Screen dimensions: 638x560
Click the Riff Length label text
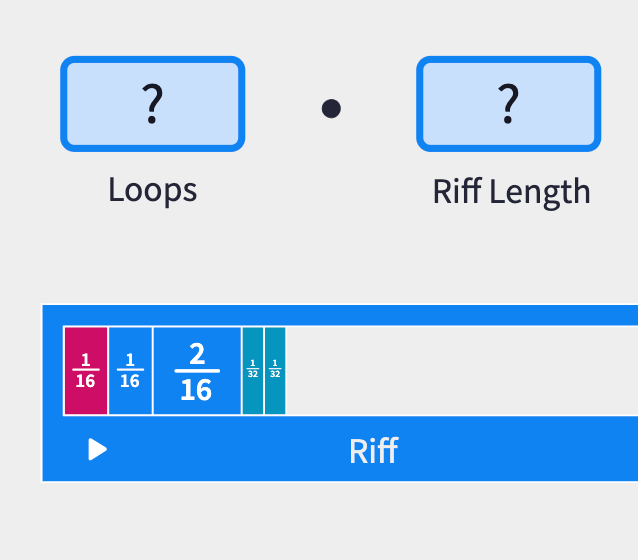pos(511,191)
